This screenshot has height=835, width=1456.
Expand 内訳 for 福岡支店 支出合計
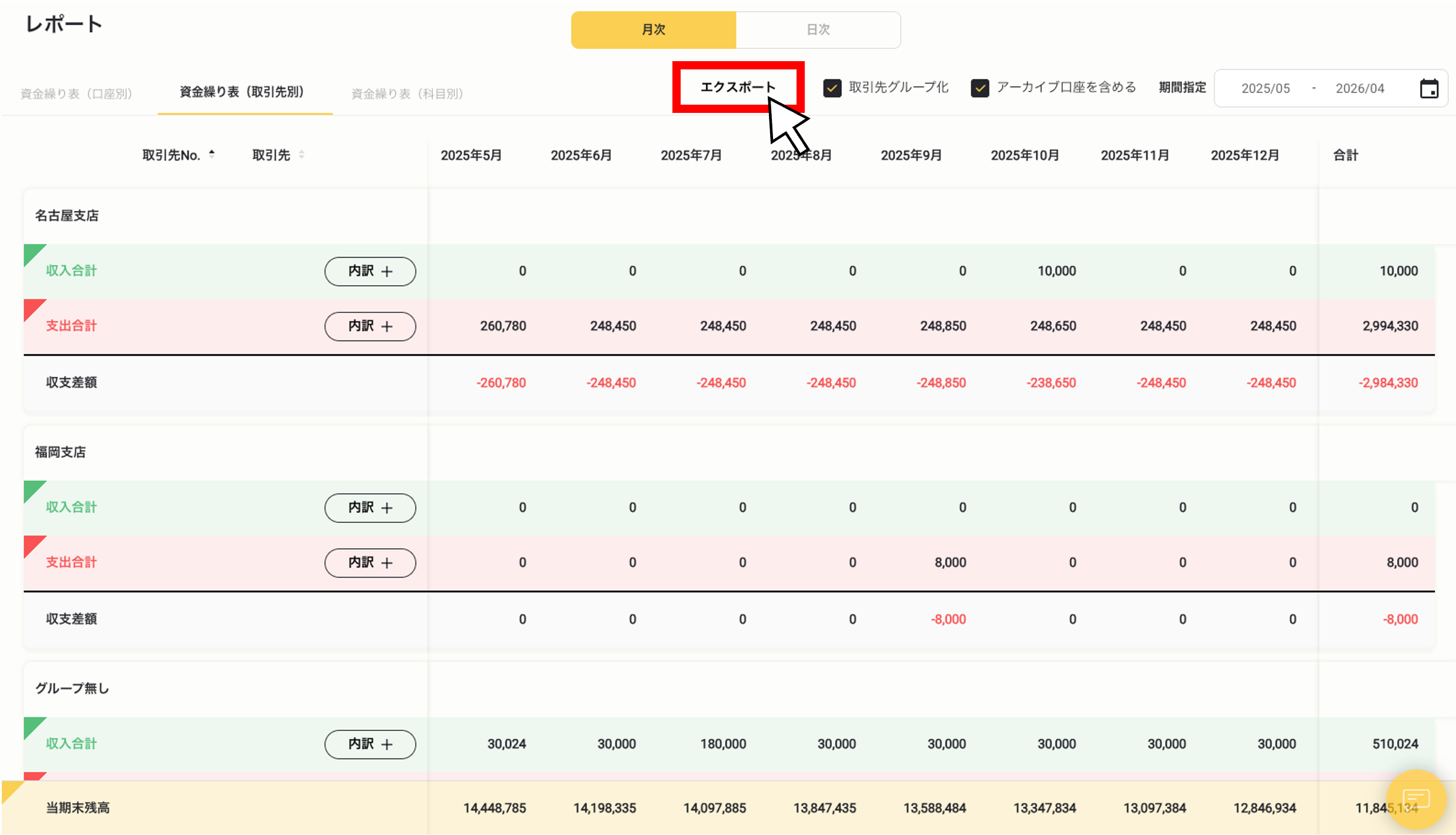click(370, 563)
